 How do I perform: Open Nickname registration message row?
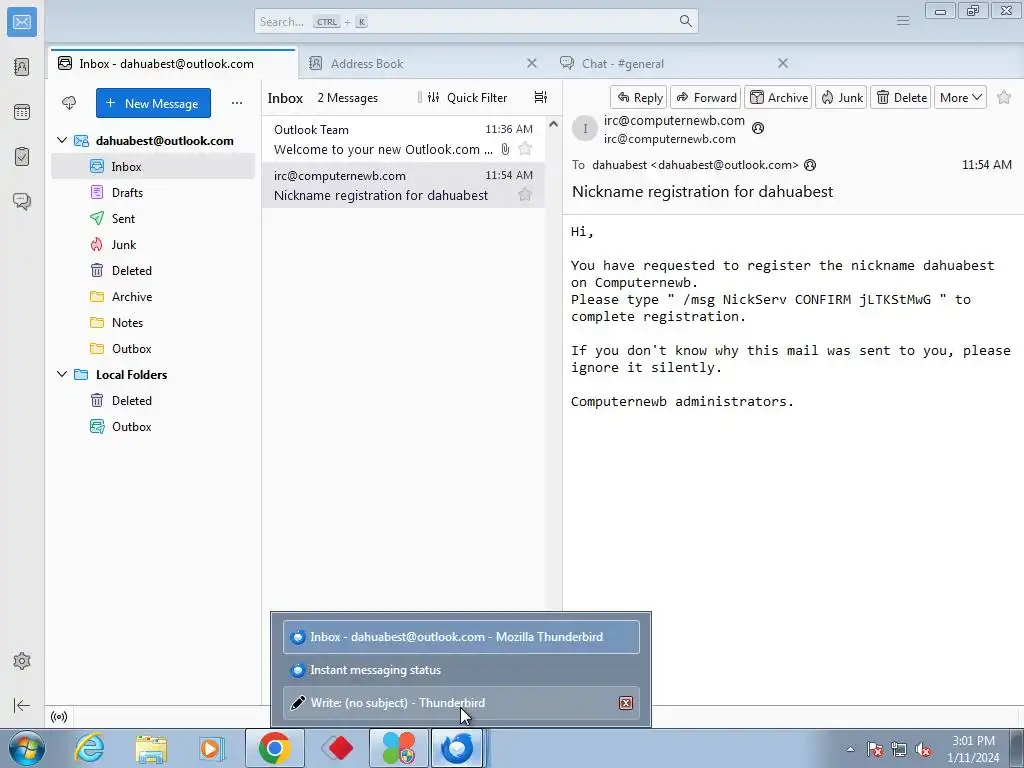(x=403, y=185)
